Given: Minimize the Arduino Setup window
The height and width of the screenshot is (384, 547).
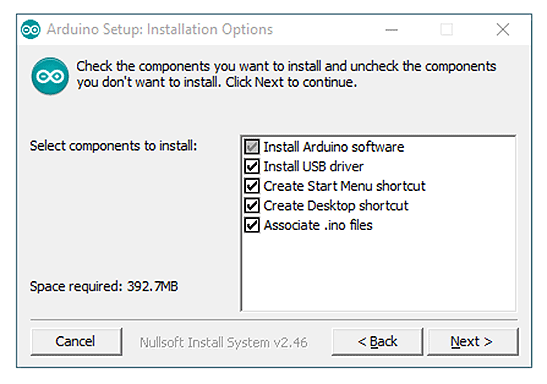Looking at the screenshot, I should (x=391, y=30).
